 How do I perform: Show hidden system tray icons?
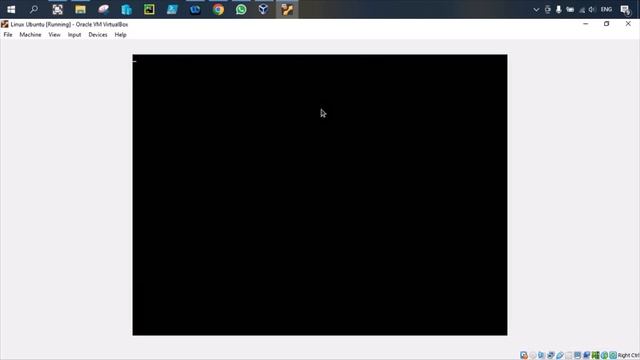click(x=536, y=9)
